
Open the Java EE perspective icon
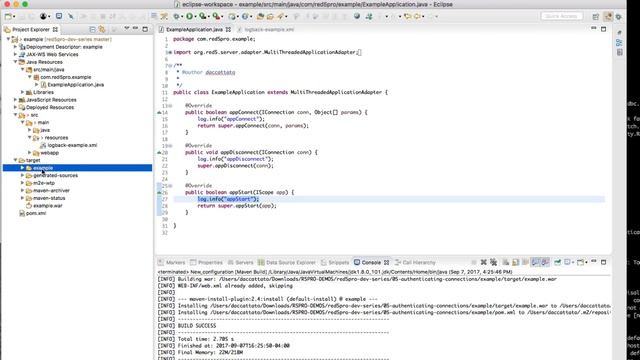(x=608, y=17)
